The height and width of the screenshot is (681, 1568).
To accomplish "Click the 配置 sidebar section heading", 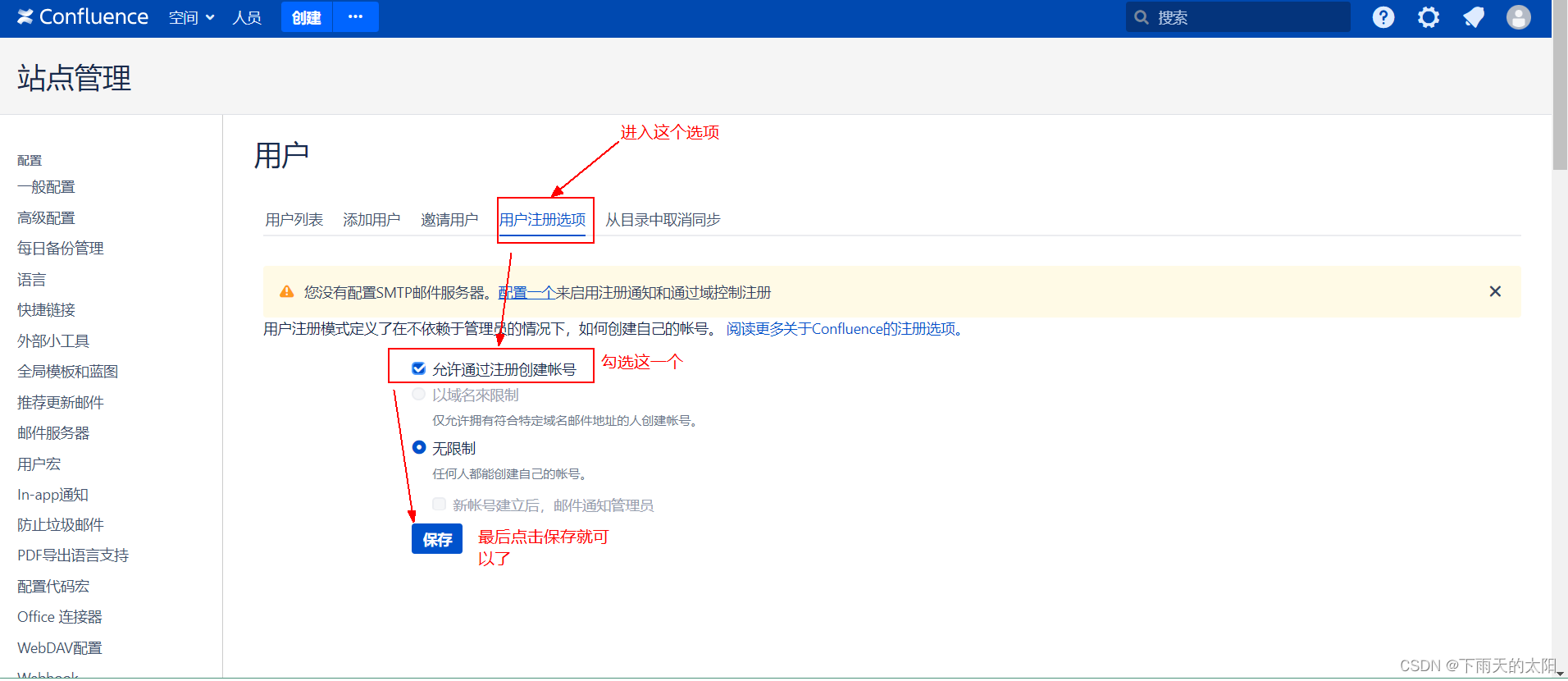I will pos(30,160).
